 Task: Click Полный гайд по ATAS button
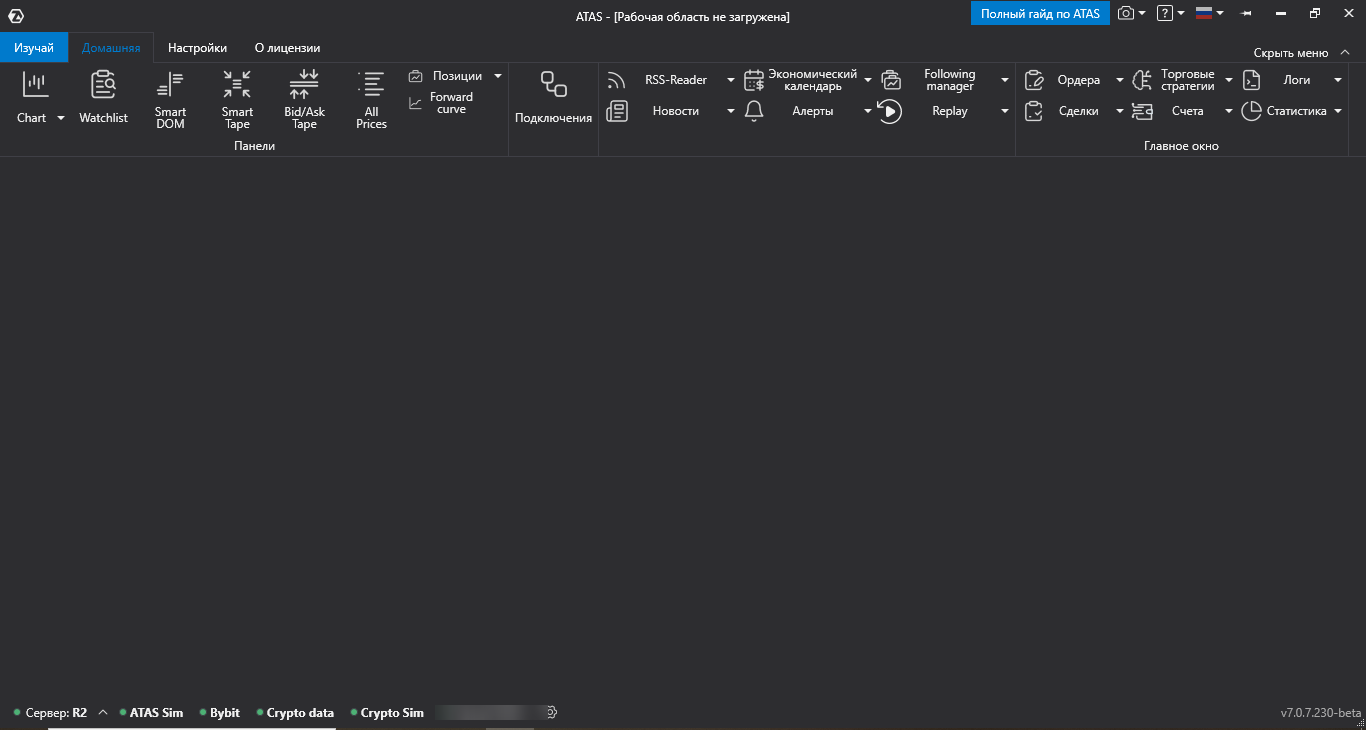pos(1040,13)
